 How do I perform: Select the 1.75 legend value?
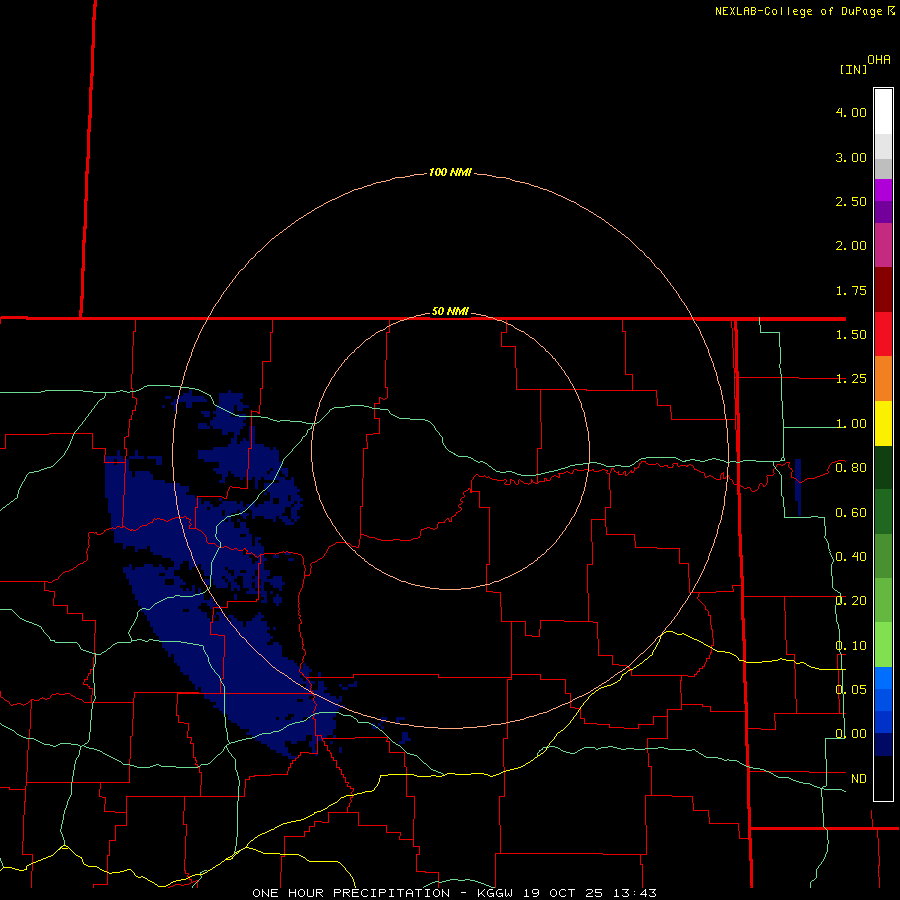click(851, 290)
